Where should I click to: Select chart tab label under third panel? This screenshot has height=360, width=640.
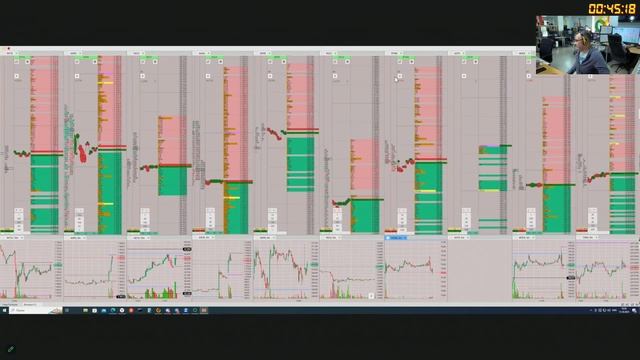pos(139,238)
